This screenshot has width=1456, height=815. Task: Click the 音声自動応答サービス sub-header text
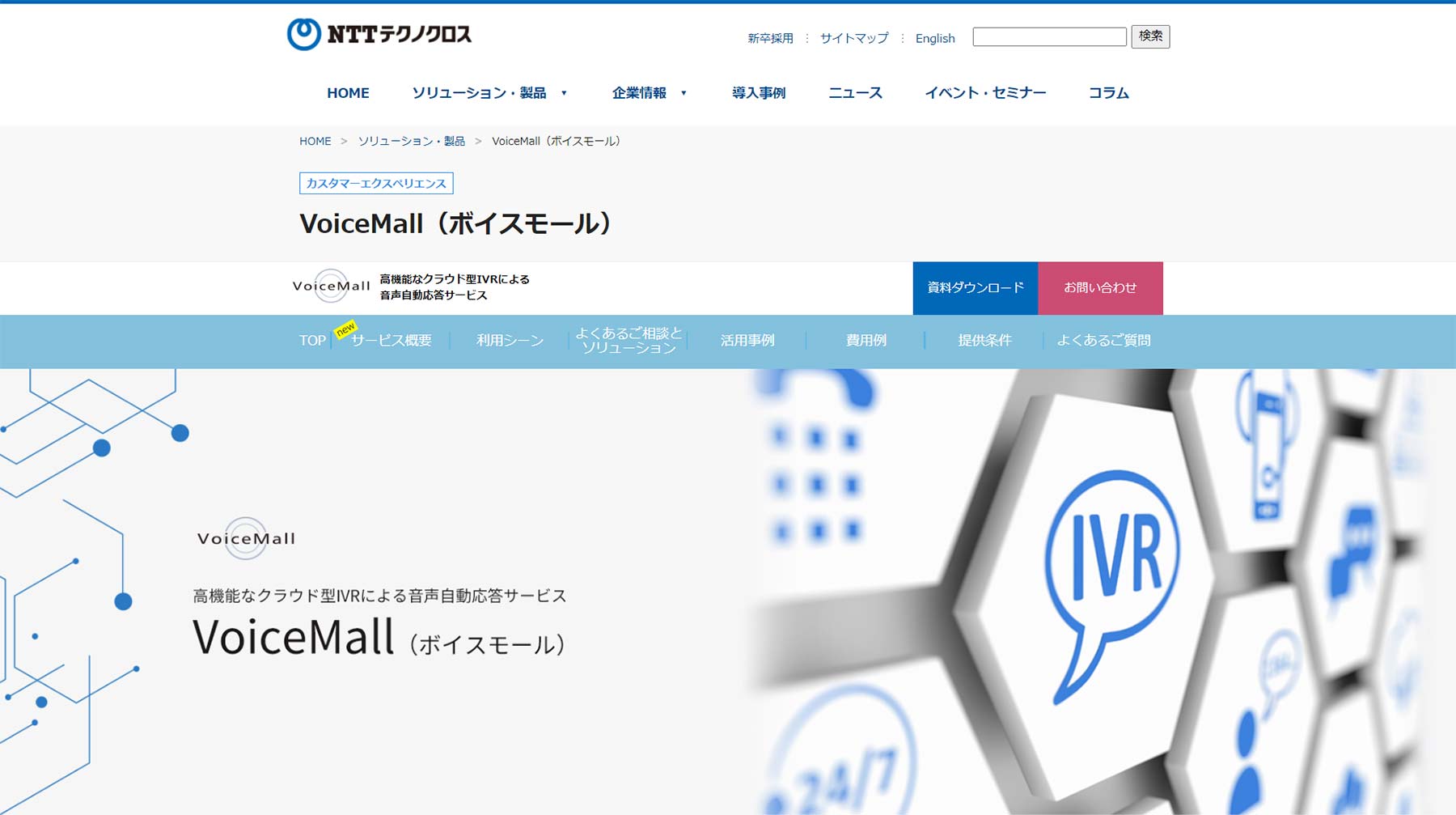coord(434,295)
